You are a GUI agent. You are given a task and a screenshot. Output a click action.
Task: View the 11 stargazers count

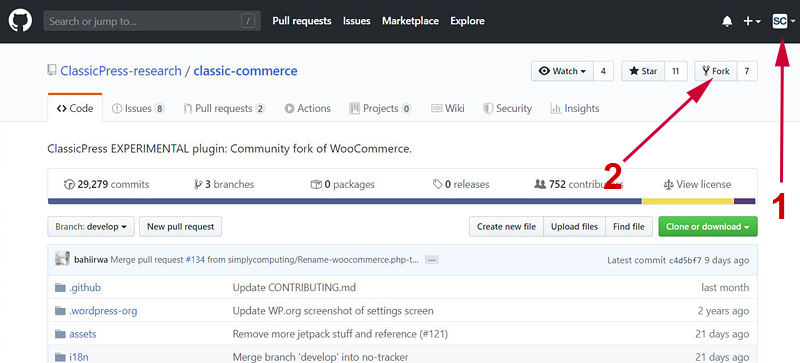coord(676,71)
